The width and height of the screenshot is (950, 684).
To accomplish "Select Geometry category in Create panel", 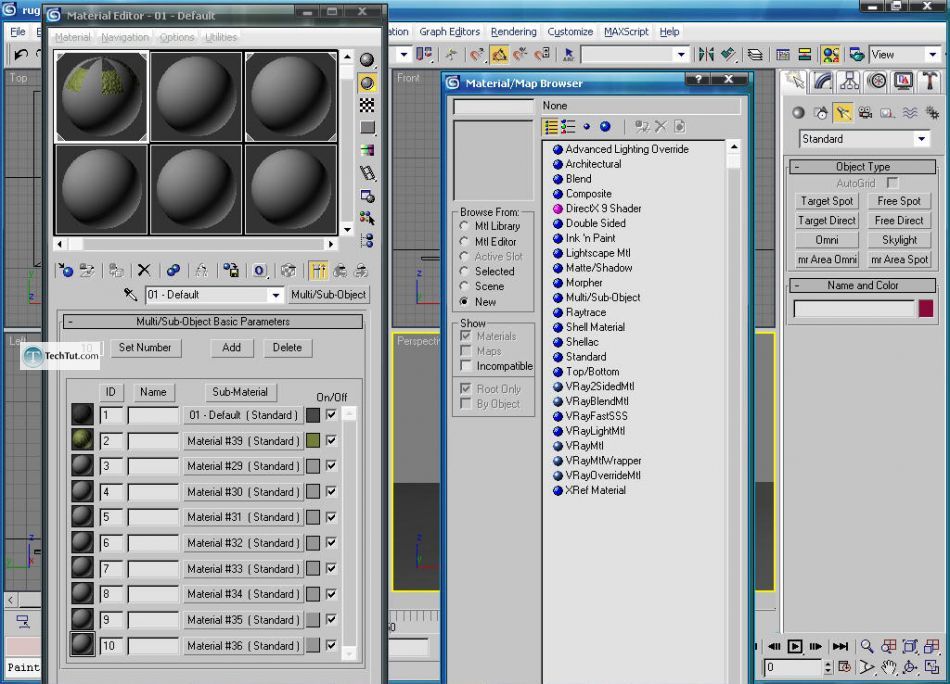I will [x=799, y=113].
